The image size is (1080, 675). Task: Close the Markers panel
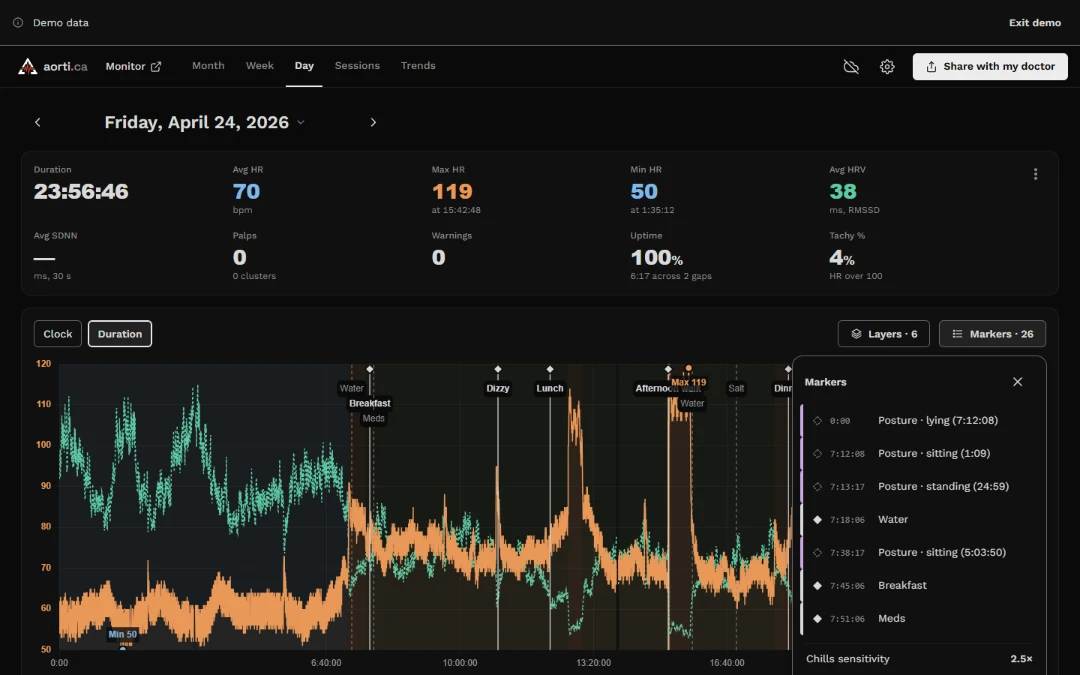1017,382
